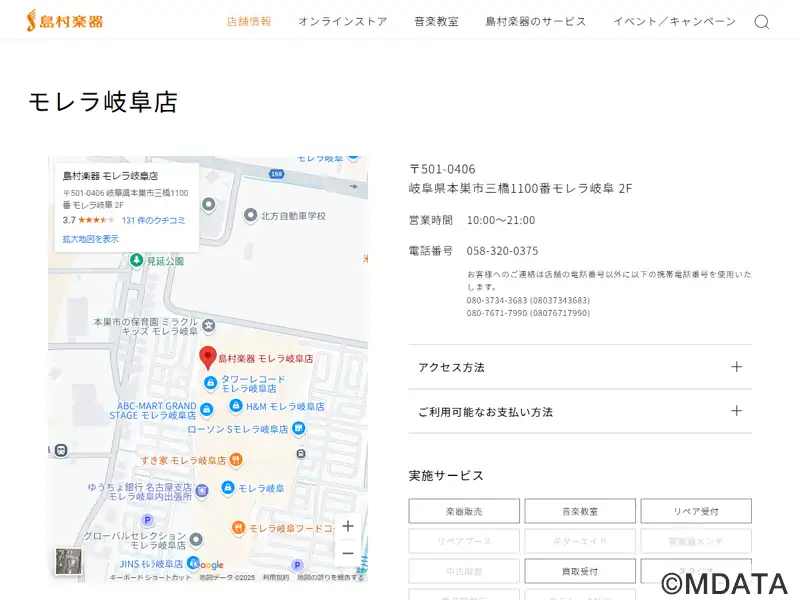The image size is (800, 600).
Task: Click the 買取受付 service button
Action: pyautogui.click(x=580, y=571)
